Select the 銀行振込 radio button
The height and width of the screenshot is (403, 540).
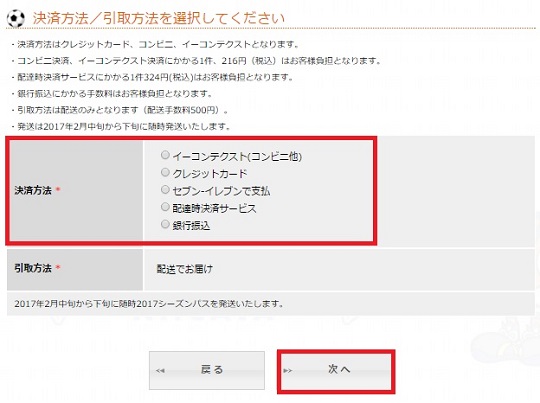click(165, 224)
